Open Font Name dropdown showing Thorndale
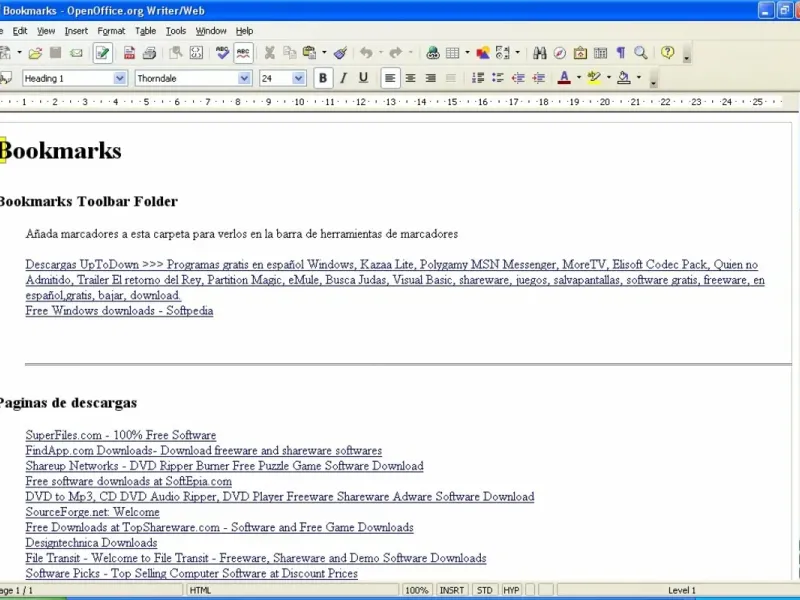 [244, 79]
